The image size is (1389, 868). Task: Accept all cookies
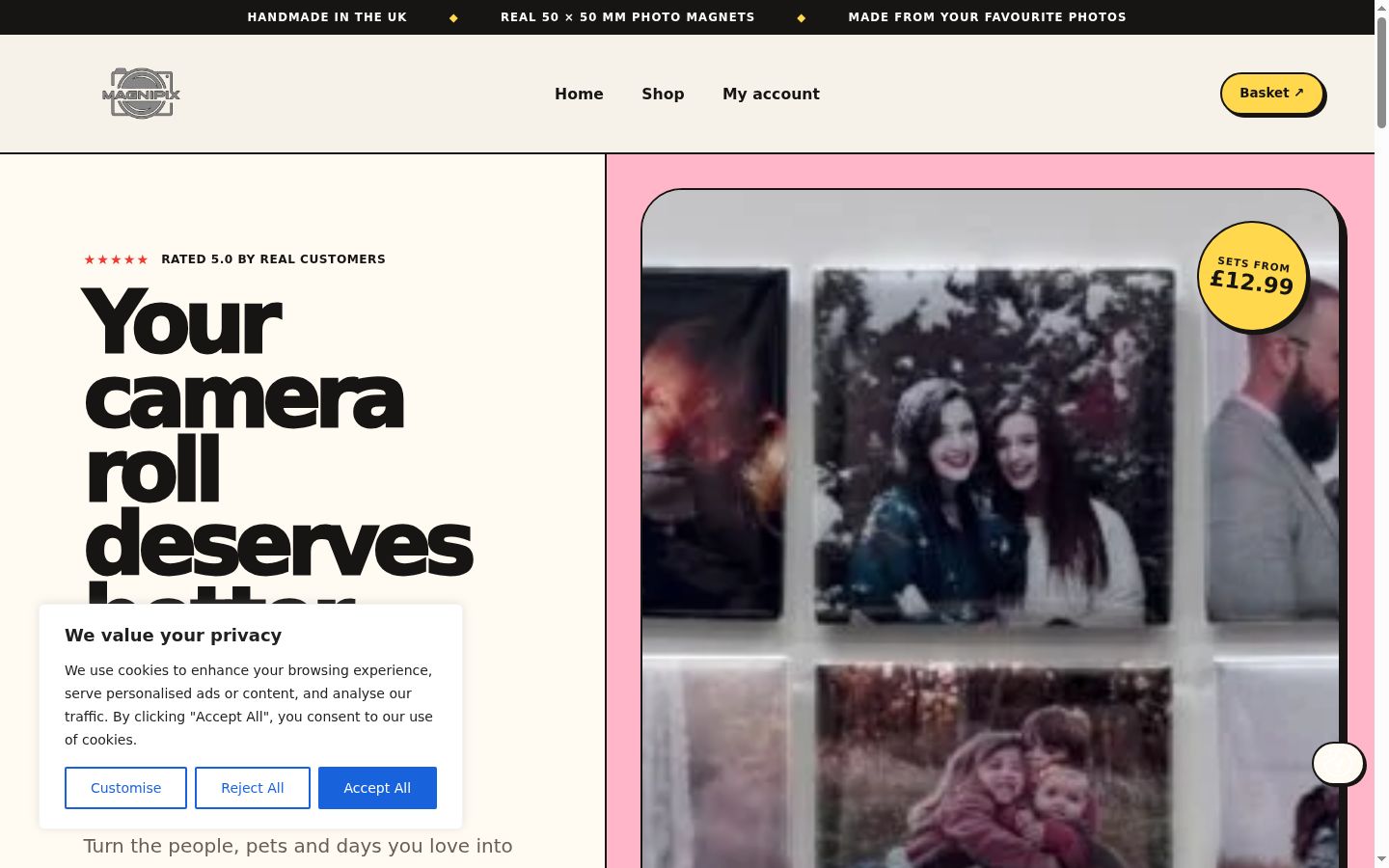[377, 788]
